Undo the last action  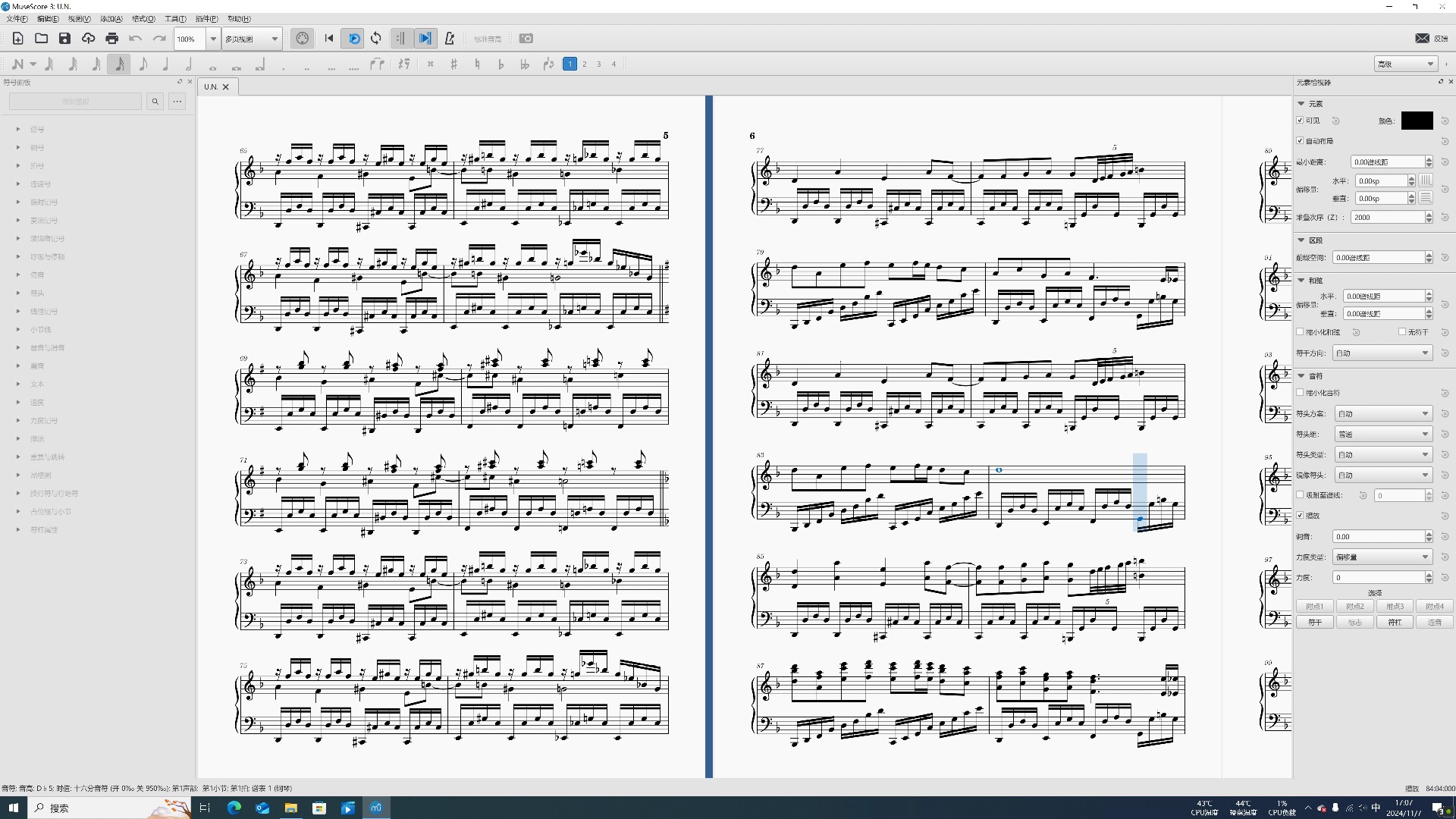pyautogui.click(x=135, y=39)
